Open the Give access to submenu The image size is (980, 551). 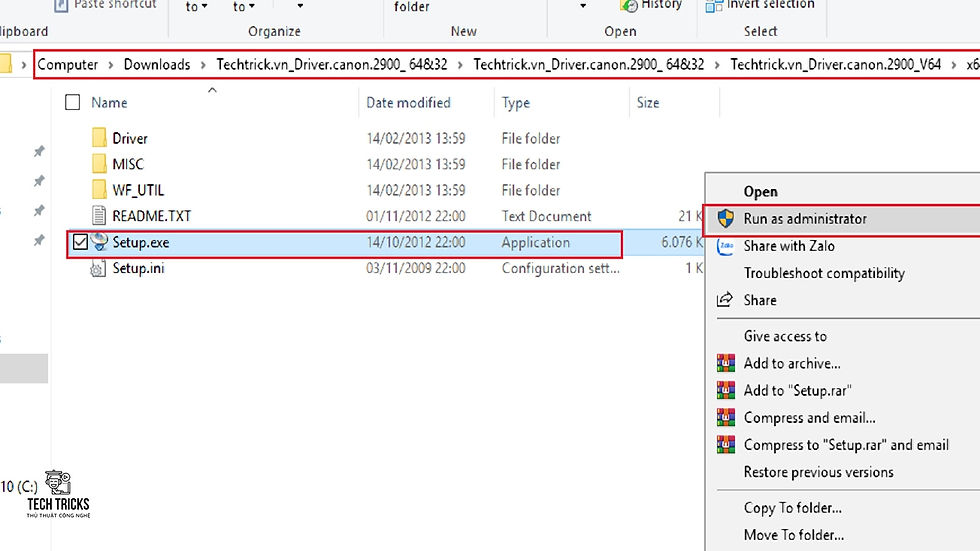[785, 336]
